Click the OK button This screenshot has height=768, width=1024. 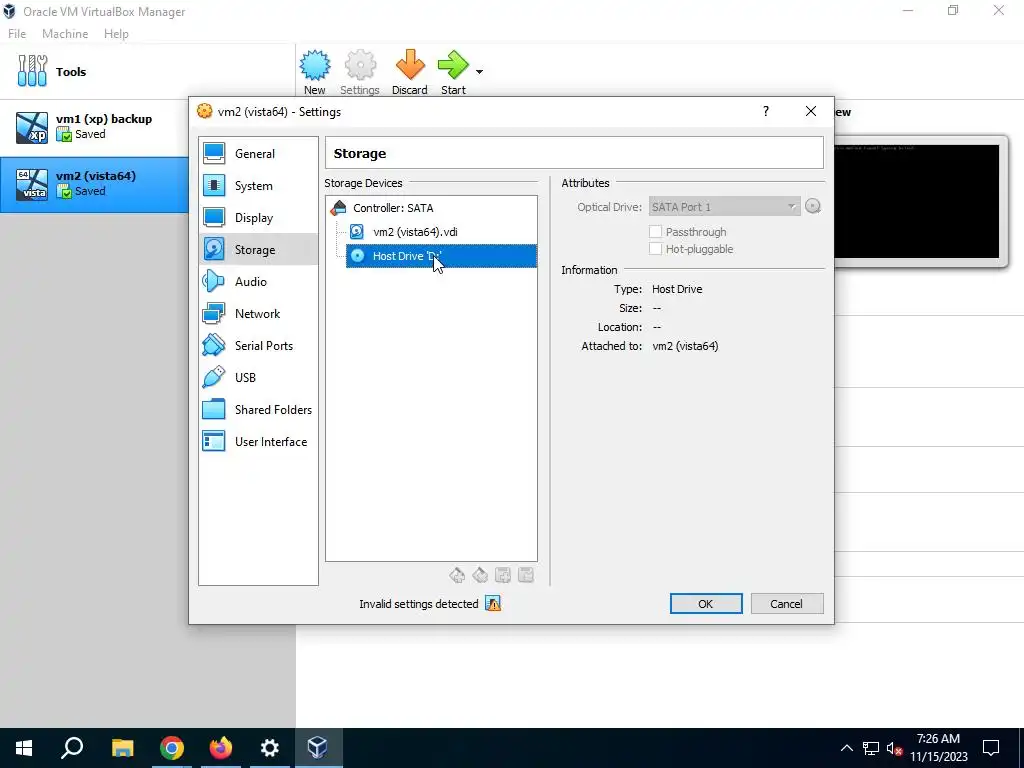tap(706, 604)
